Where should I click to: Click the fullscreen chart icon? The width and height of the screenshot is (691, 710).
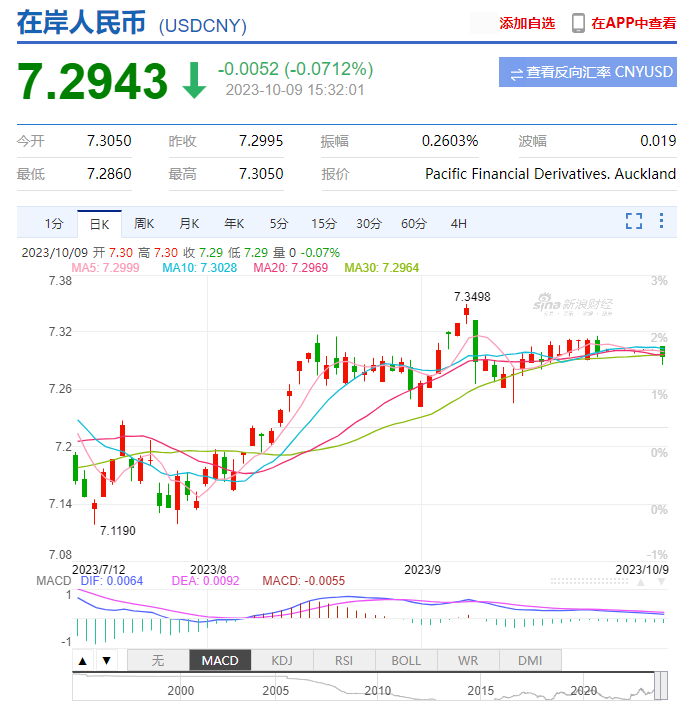click(633, 222)
